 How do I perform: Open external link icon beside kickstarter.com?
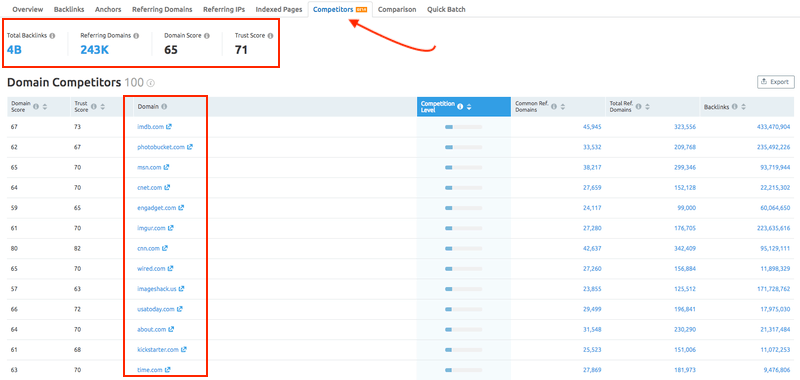point(184,349)
